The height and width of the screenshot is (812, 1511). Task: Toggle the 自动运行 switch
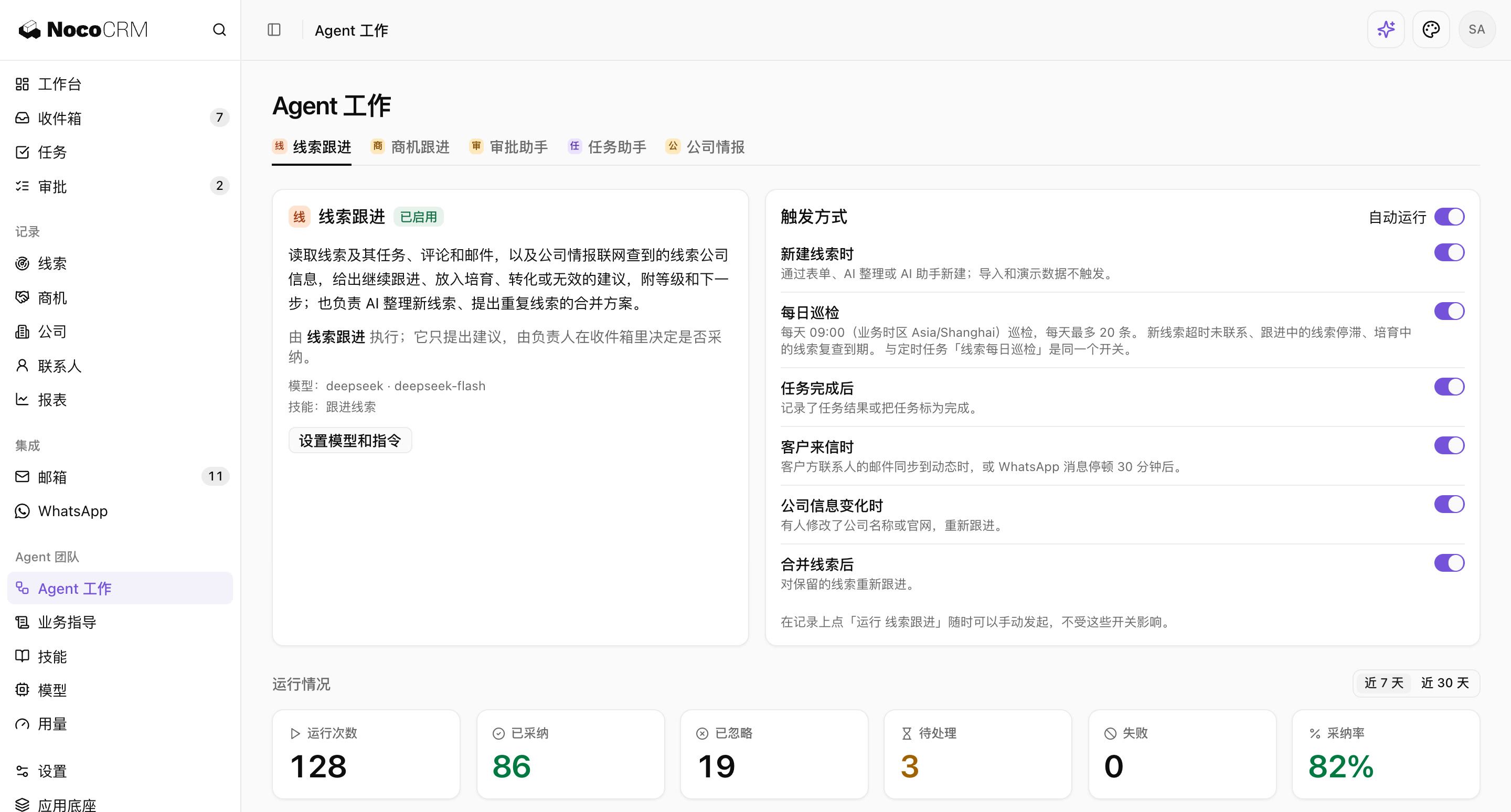click(1449, 217)
